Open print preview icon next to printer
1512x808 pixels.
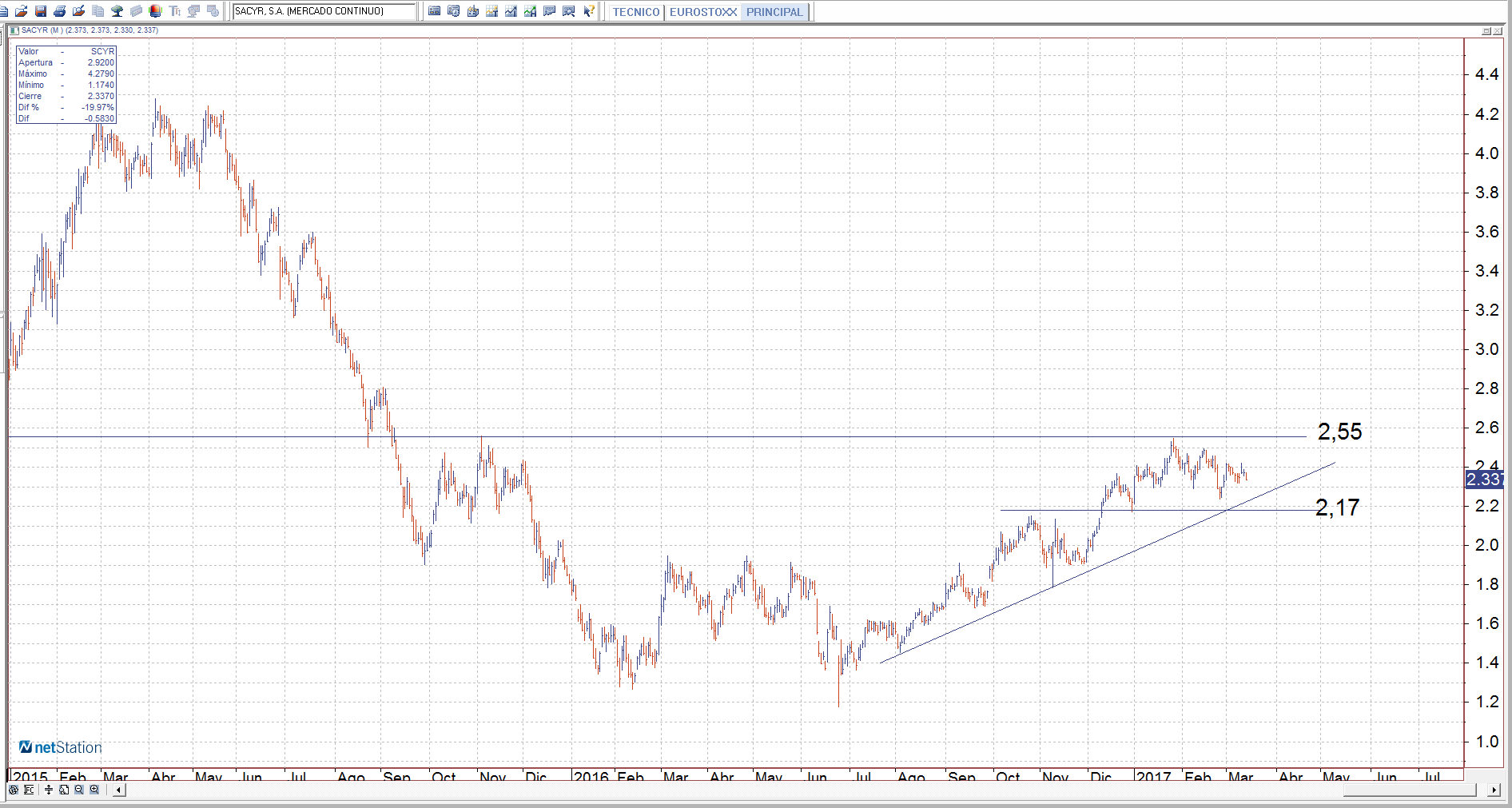click(x=78, y=11)
